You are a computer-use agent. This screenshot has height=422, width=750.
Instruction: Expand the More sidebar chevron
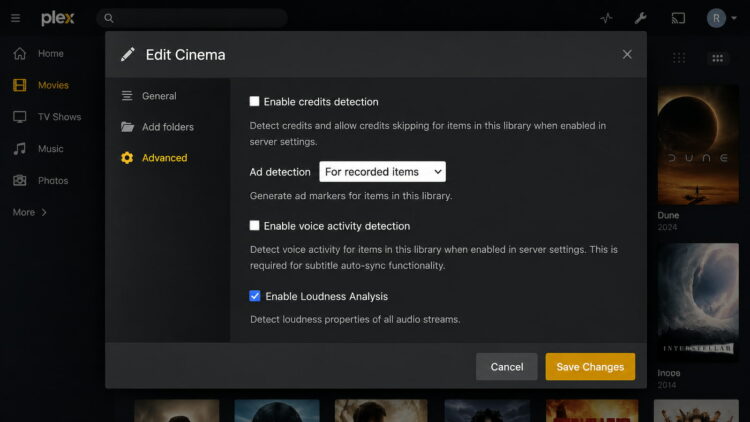(44, 212)
